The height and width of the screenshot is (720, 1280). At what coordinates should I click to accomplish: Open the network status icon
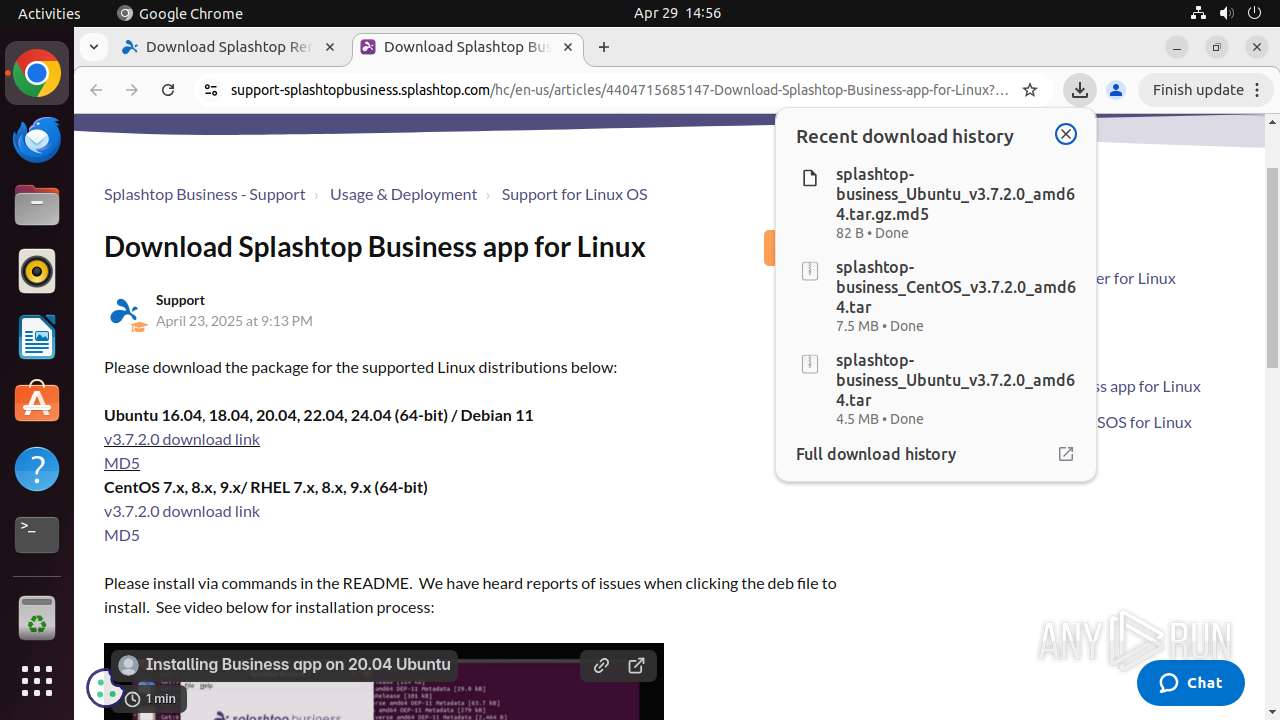pos(1199,13)
